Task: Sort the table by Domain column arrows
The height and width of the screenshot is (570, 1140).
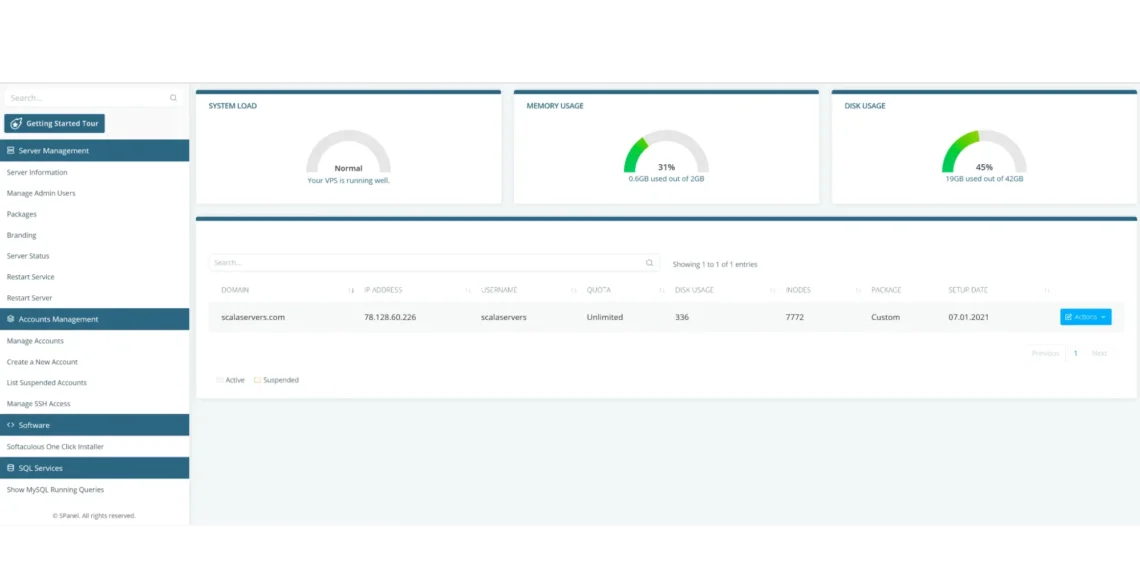Action: pyautogui.click(x=351, y=290)
